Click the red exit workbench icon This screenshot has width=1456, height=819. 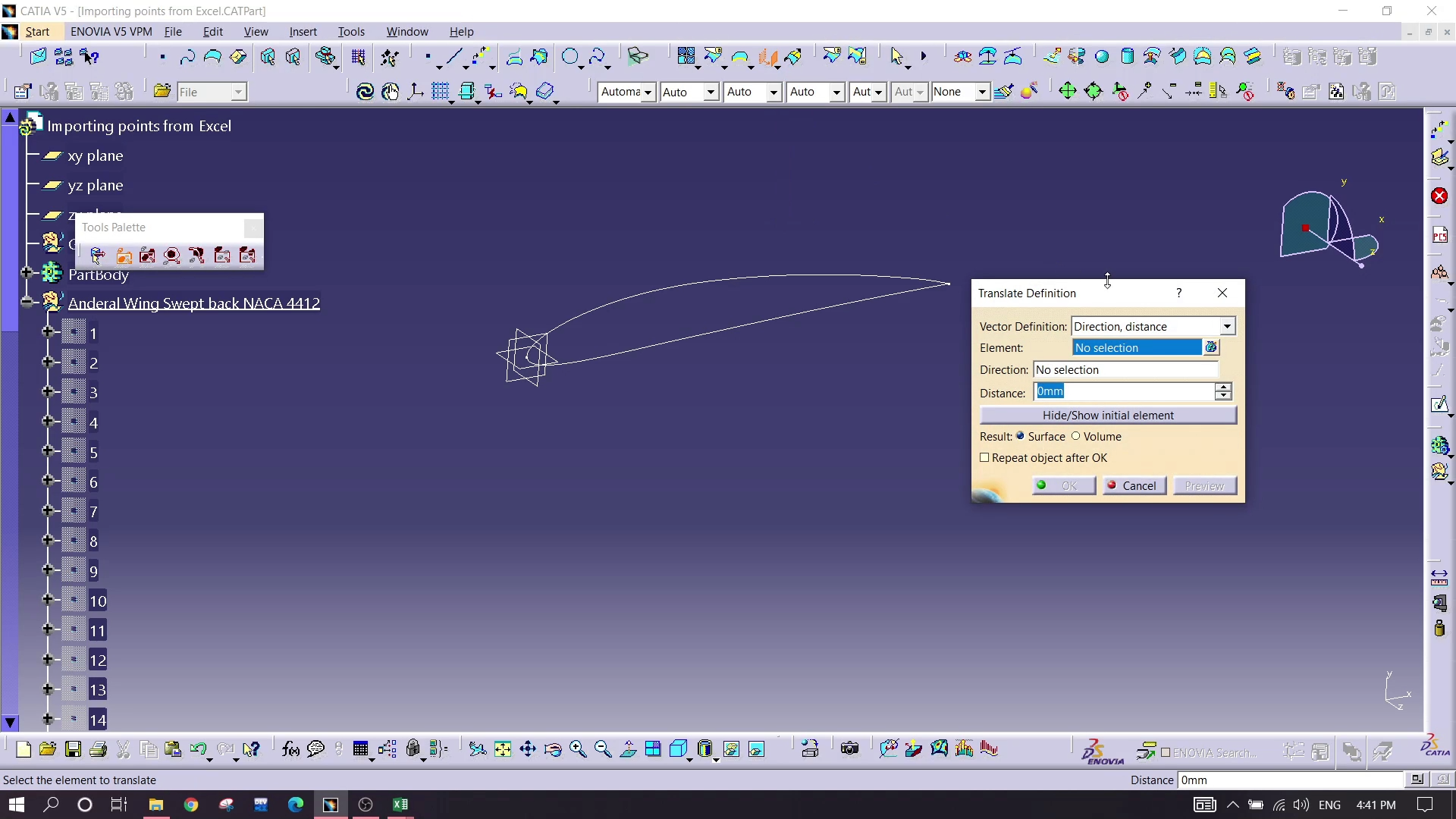click(1439, 196)
